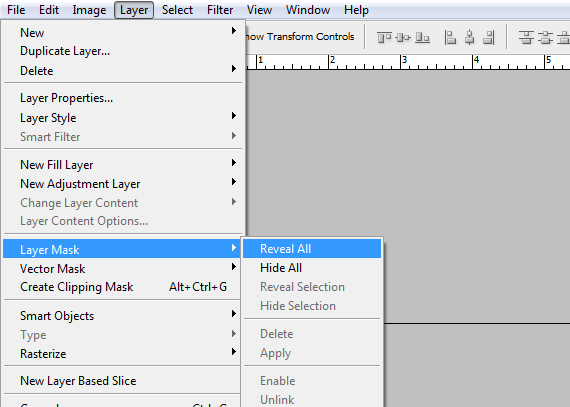
Task: Choose Hide All in Layer Mask submenu
Action: point(312,268)
